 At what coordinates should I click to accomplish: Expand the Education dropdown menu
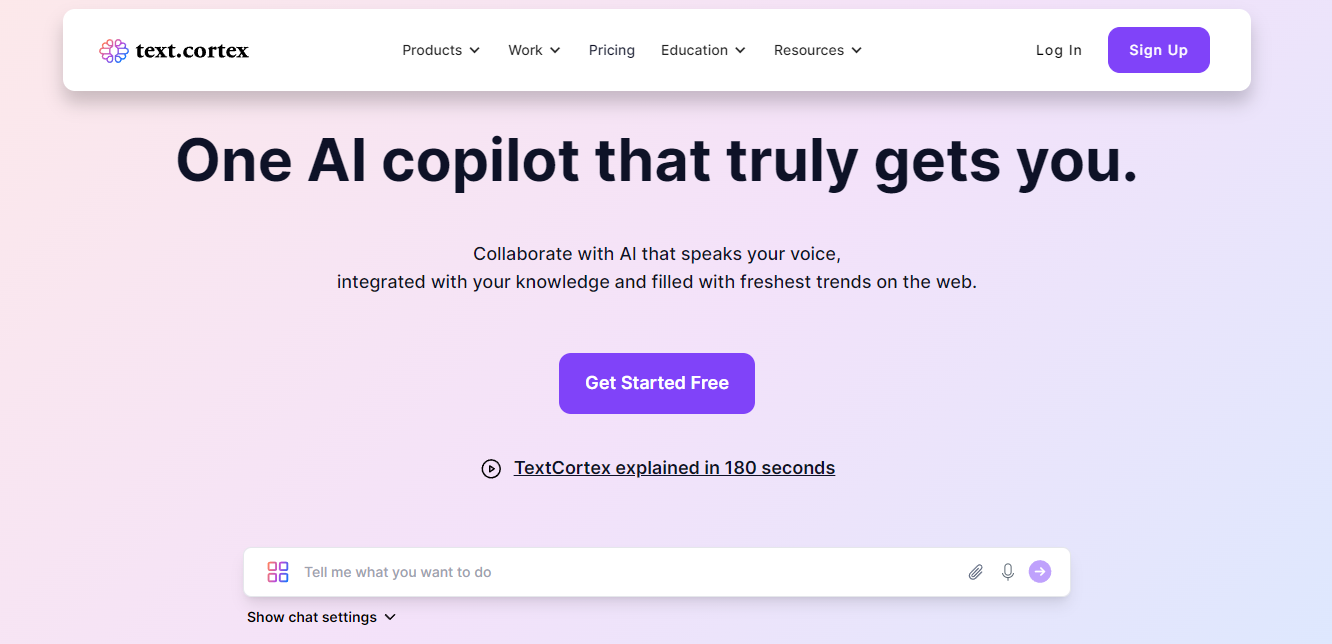[x=703, y=50]
